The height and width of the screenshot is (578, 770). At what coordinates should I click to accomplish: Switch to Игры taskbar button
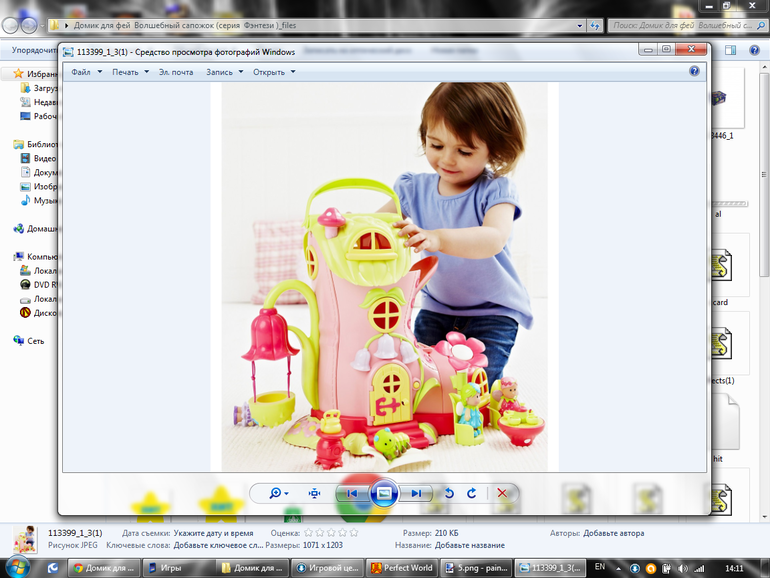point(178,568)
